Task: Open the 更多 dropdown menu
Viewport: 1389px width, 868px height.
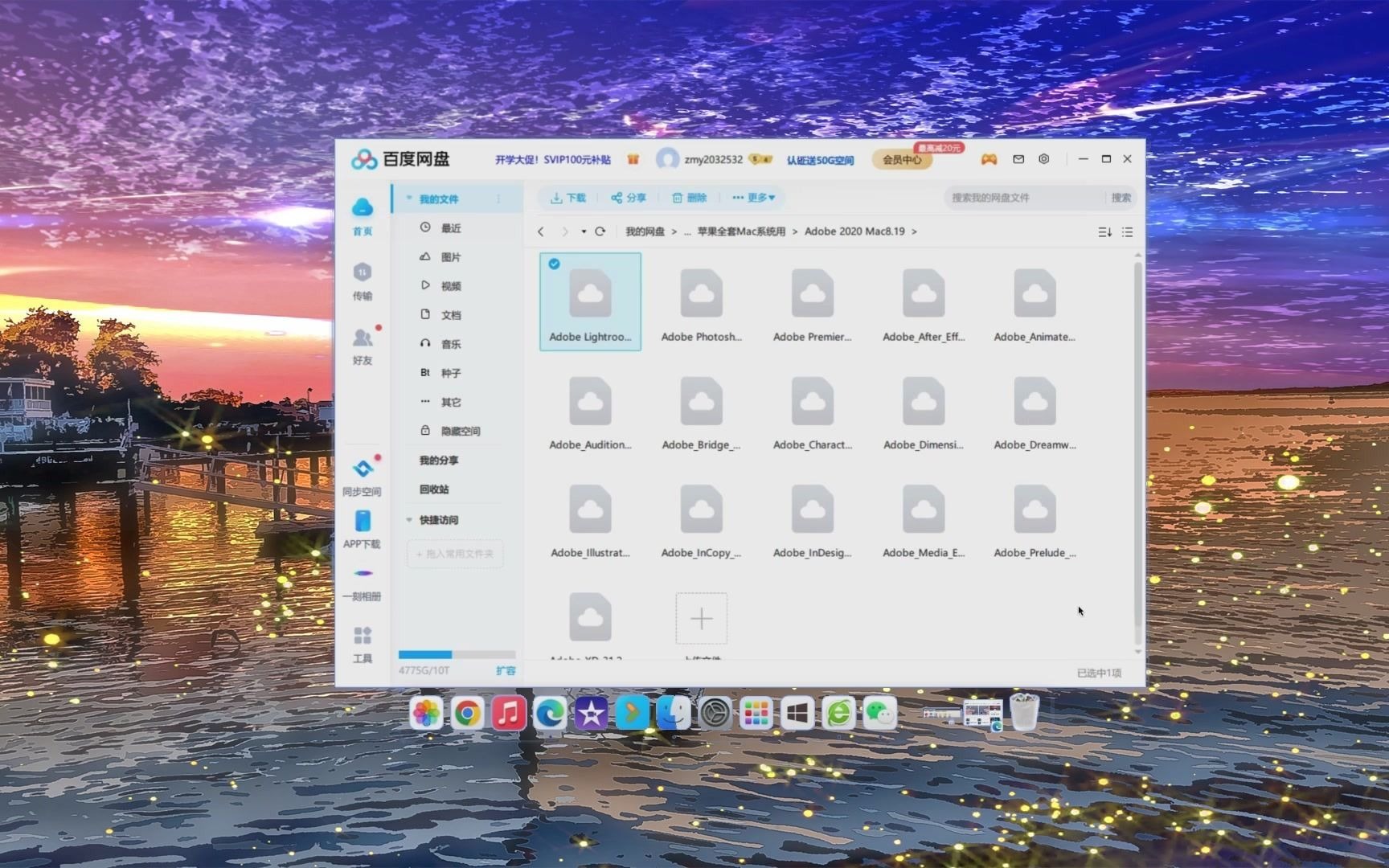Action: [753, 198]
